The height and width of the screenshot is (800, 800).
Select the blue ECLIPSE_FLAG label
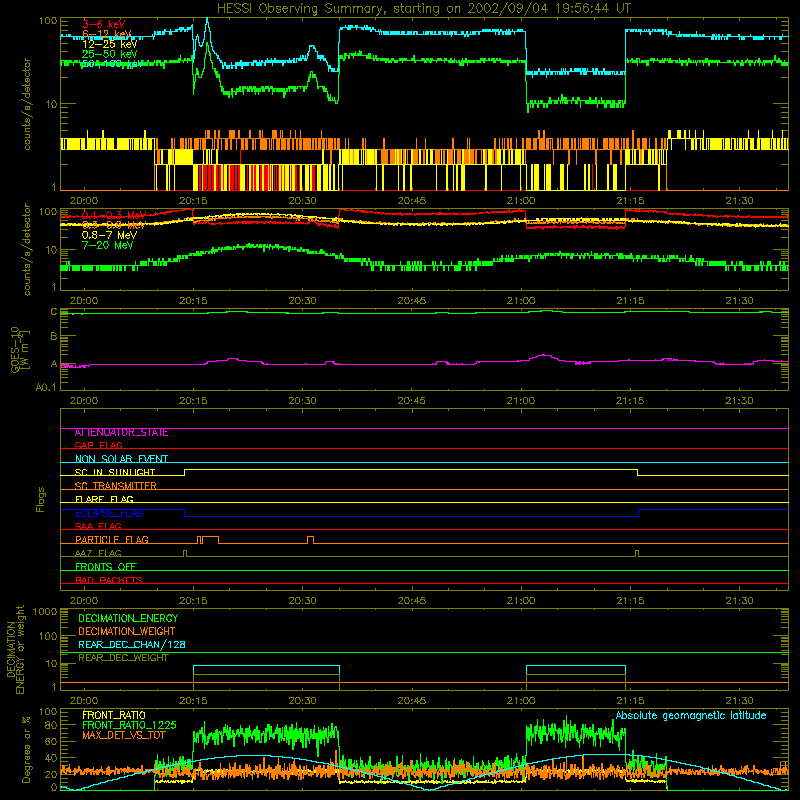coord(109,513)
